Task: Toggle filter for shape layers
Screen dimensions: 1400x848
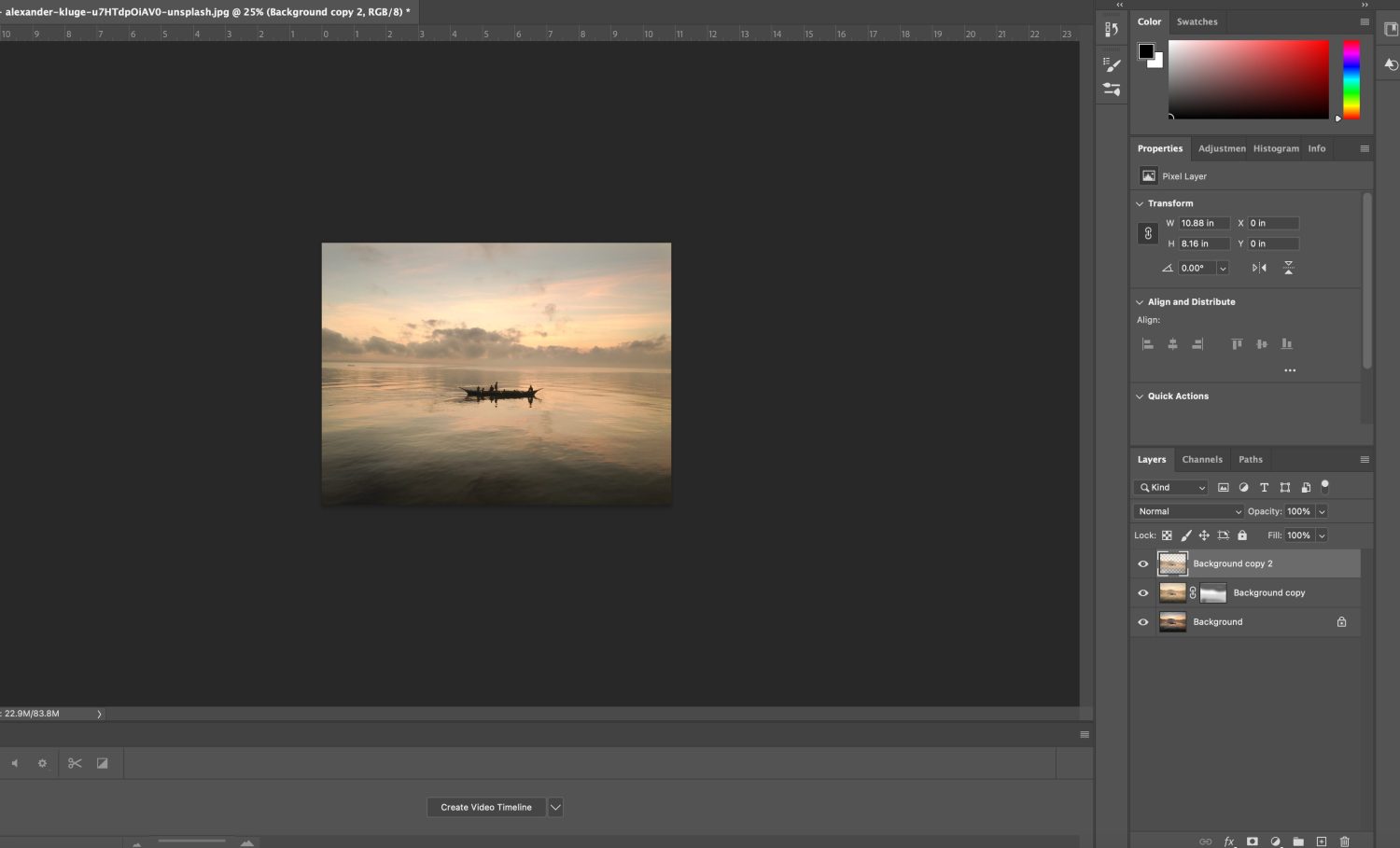Action: [1284, 487]
